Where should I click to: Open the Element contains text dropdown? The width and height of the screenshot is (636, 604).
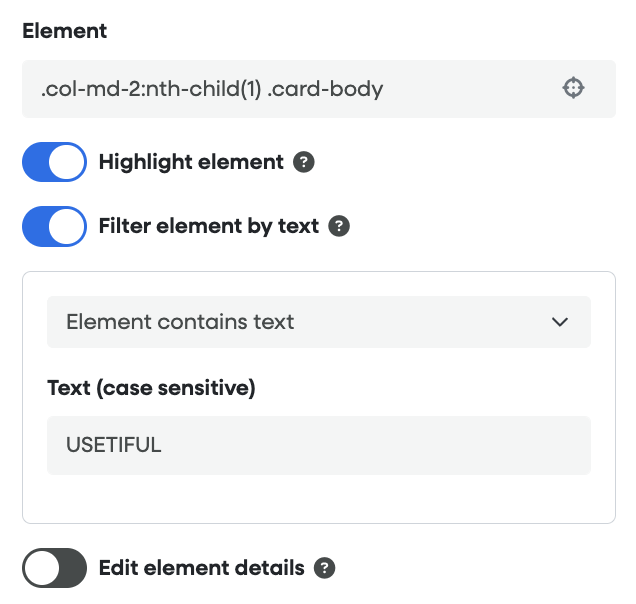tap(318, 322)
